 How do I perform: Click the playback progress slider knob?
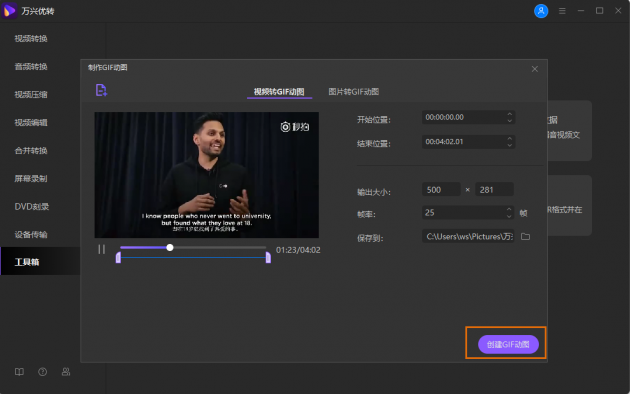(x=170, y=247)
